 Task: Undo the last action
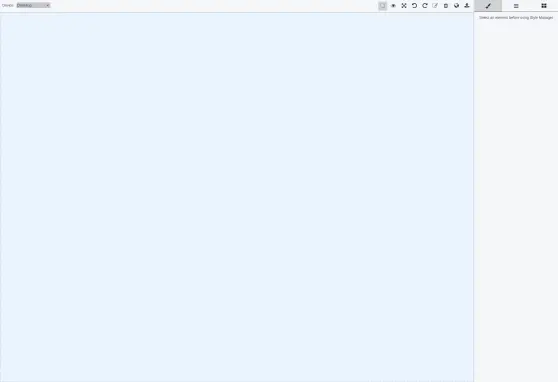click(414, 6)
